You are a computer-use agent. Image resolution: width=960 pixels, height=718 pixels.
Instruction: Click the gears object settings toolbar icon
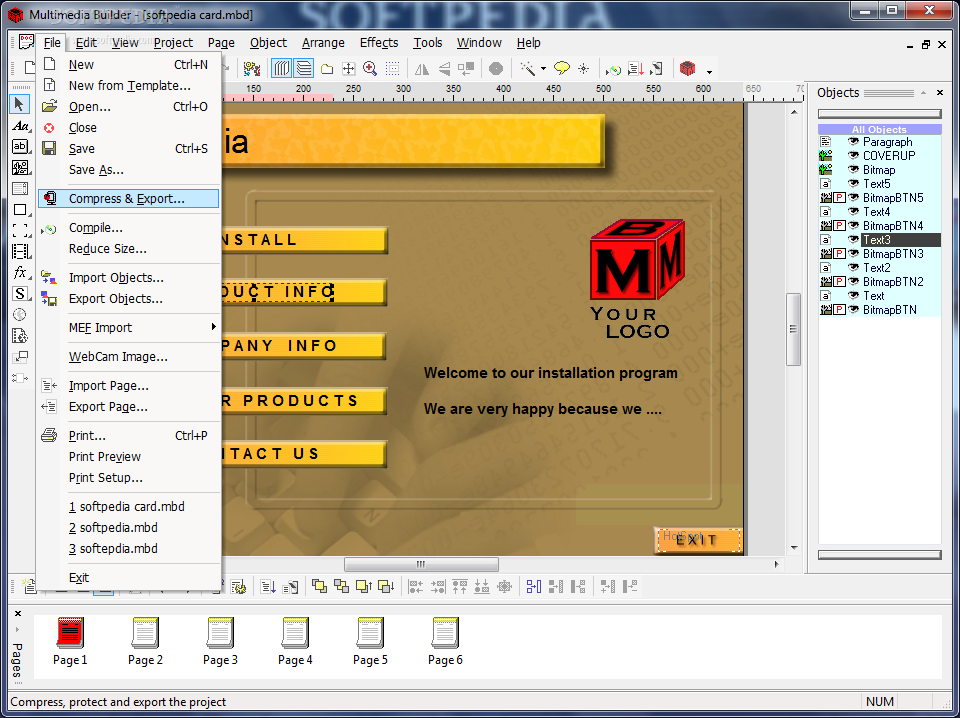click(x=252, y=69)
